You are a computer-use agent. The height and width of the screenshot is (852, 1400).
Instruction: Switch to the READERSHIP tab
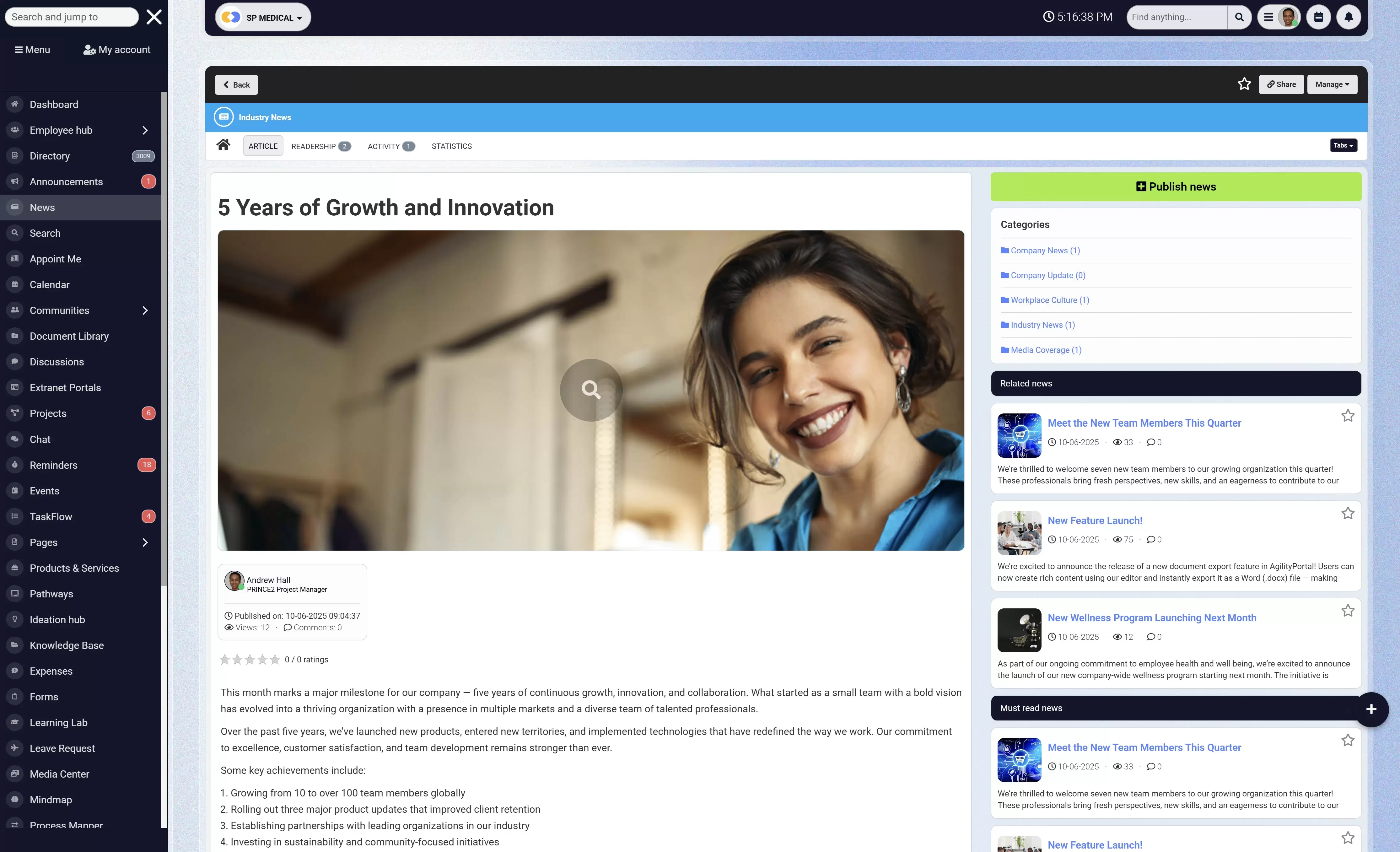(x=314, y=146)
